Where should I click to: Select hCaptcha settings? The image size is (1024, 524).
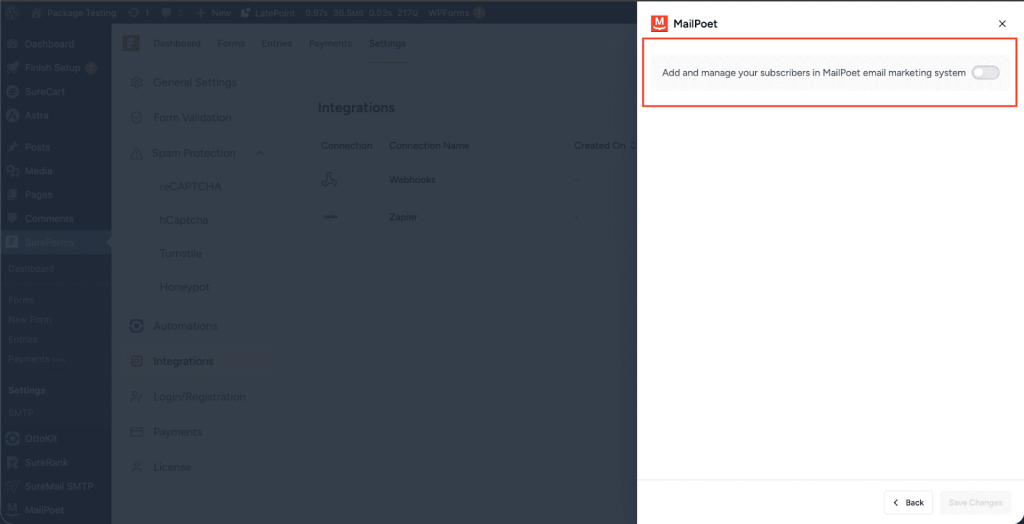pos(184,220)
